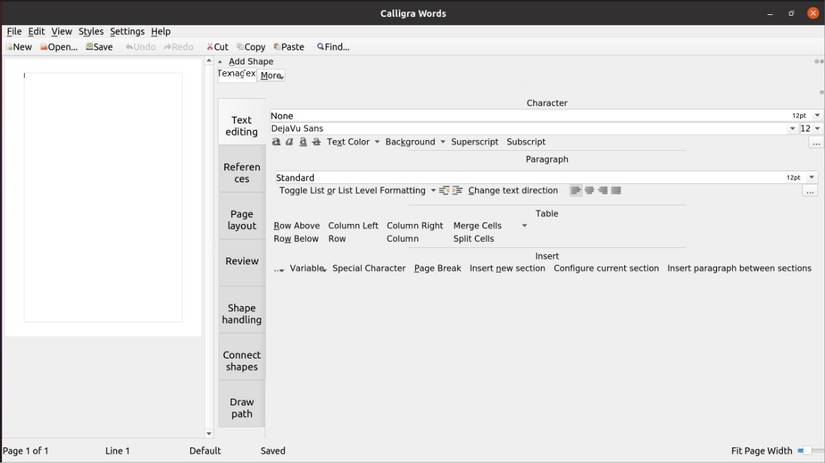Click New in the toolbar
Viewport: 825px width, 463px height.
[x=19, y=47]
